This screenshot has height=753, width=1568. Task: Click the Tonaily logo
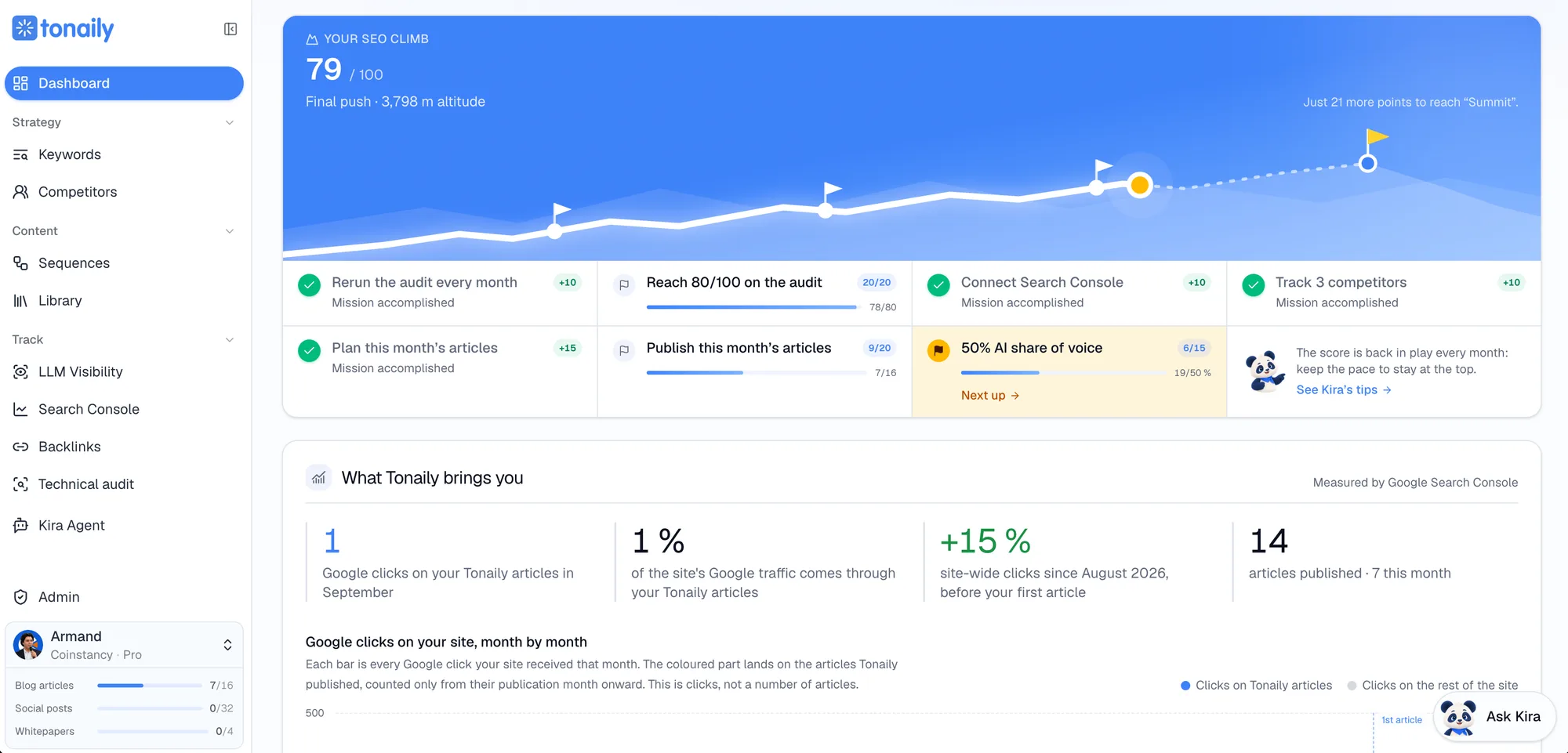coord(64,28)
